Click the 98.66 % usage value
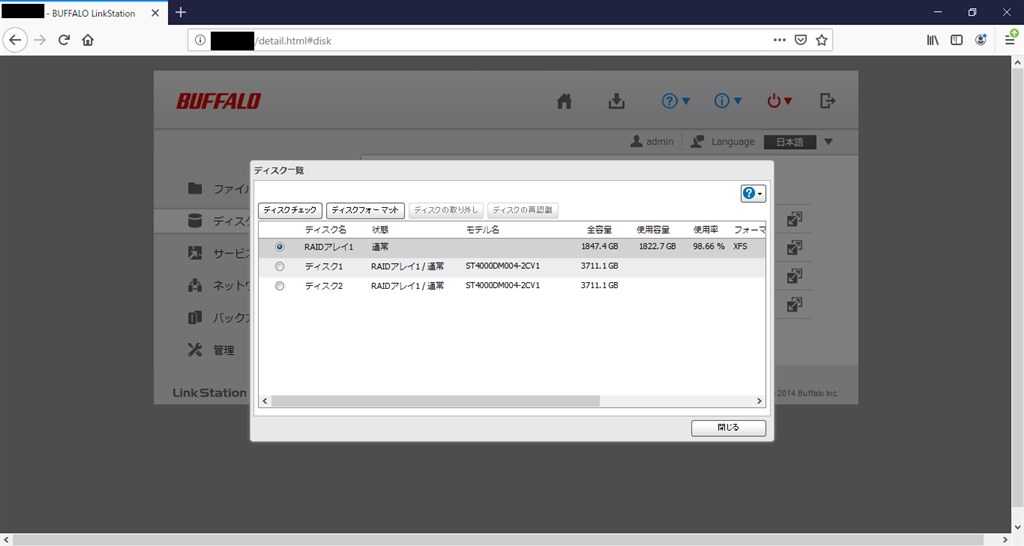 tap(709, 247)
